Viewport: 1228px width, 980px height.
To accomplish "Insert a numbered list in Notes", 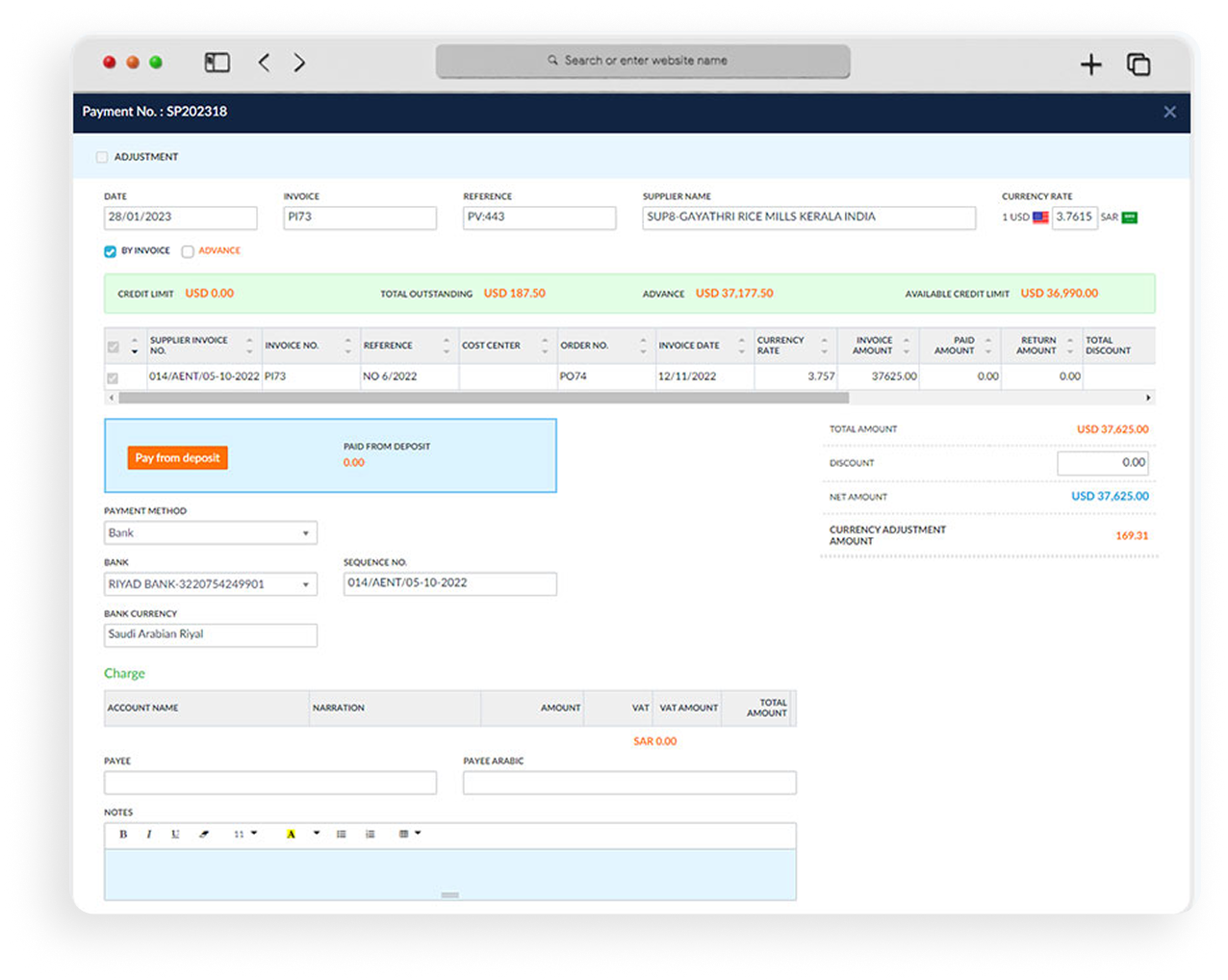I will coord(370,835).
